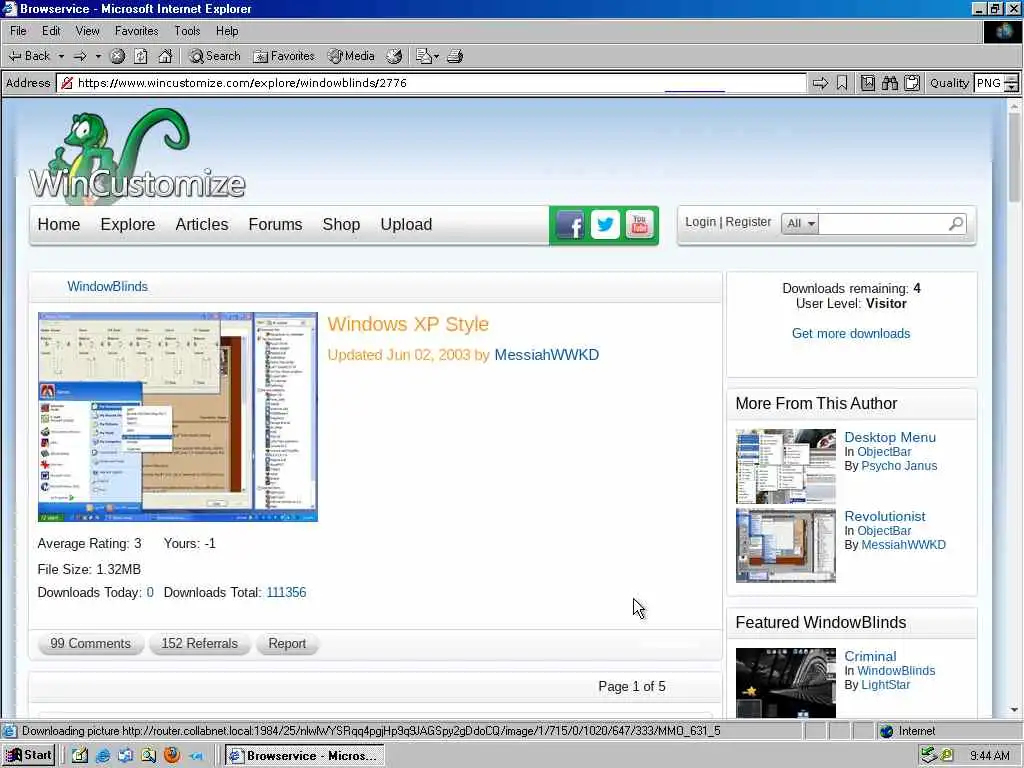Click the YouTube social icon
The height and width of the screenshot is (768, 1024).
640,225
